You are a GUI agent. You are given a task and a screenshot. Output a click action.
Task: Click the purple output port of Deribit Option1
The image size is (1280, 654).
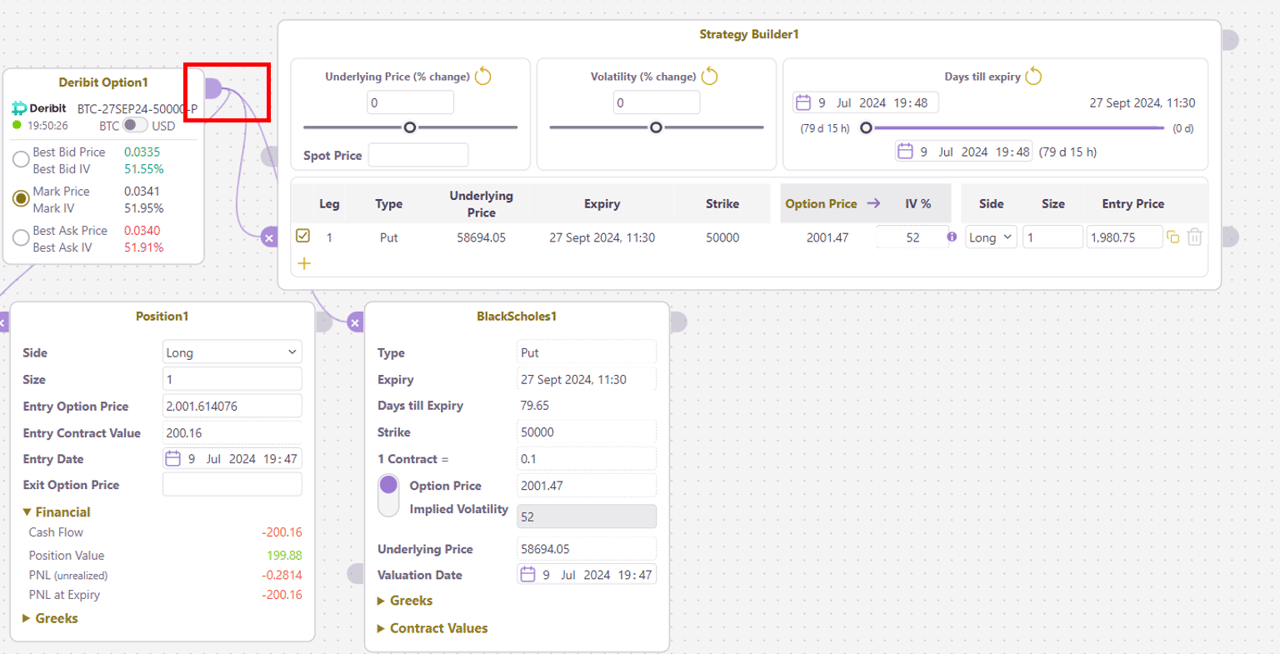213,89
